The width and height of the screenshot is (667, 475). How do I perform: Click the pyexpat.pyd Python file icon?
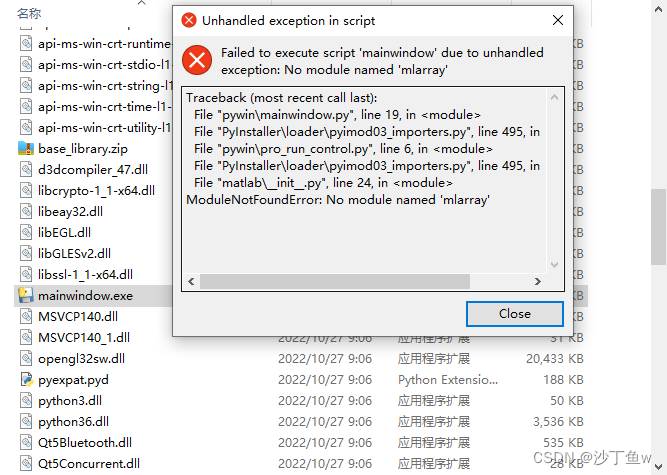[25, 380]
